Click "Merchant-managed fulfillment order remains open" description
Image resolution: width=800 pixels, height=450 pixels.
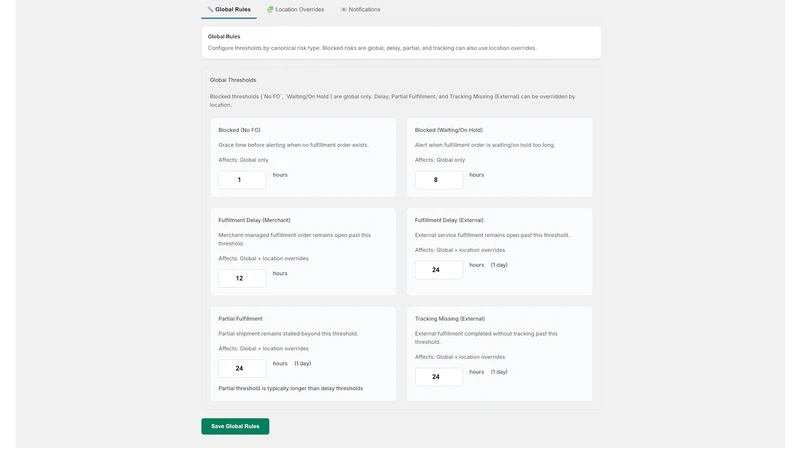pos(294,239)
